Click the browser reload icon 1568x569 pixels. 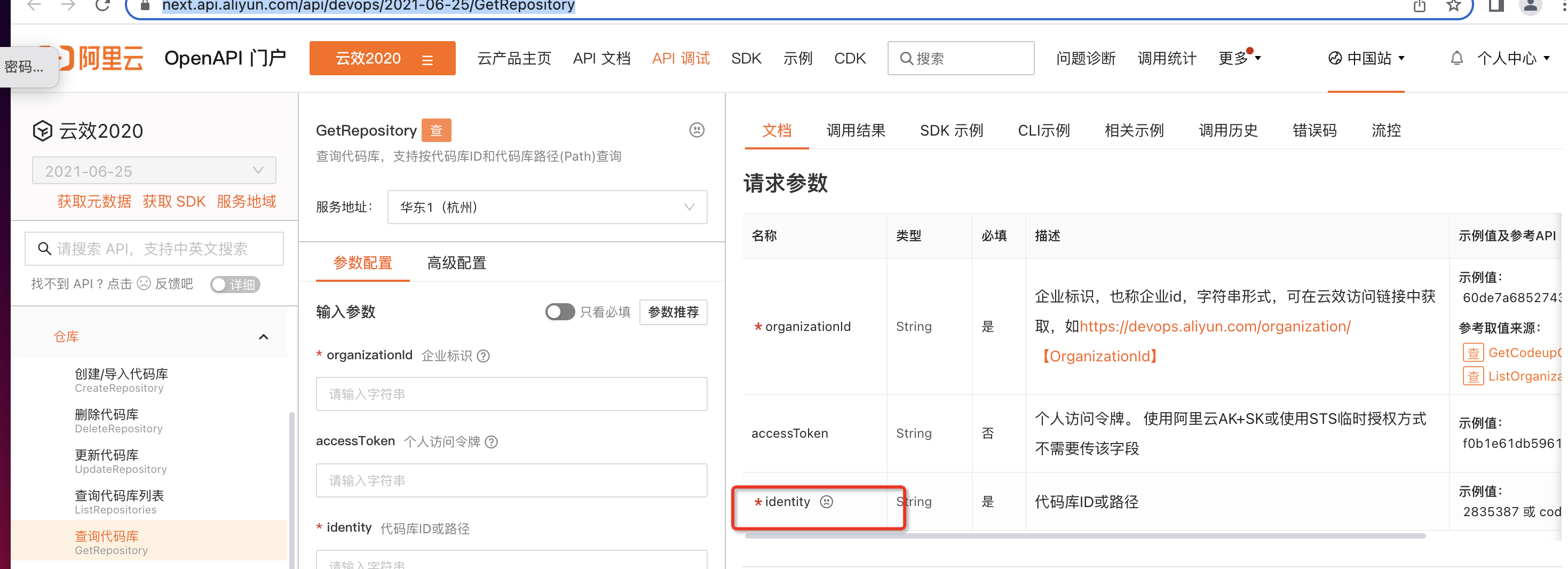[x=102, y=5]
